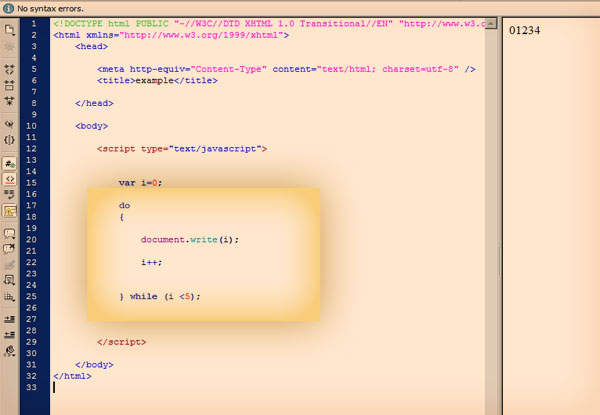
Task: Toggle Syntax Error Alerts in Info Bar
Action: 9,210
